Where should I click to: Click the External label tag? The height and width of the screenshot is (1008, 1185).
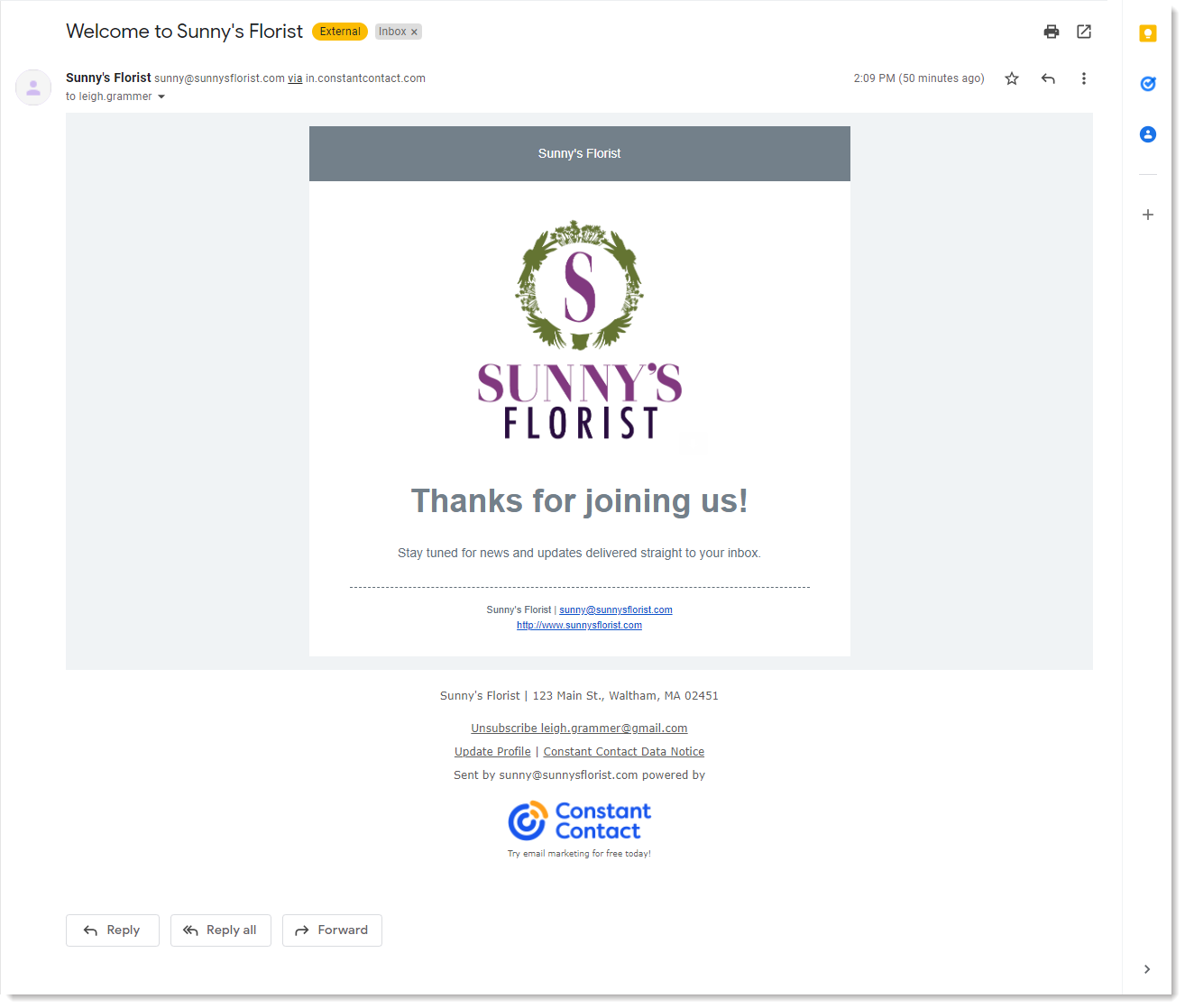point(340,32)
